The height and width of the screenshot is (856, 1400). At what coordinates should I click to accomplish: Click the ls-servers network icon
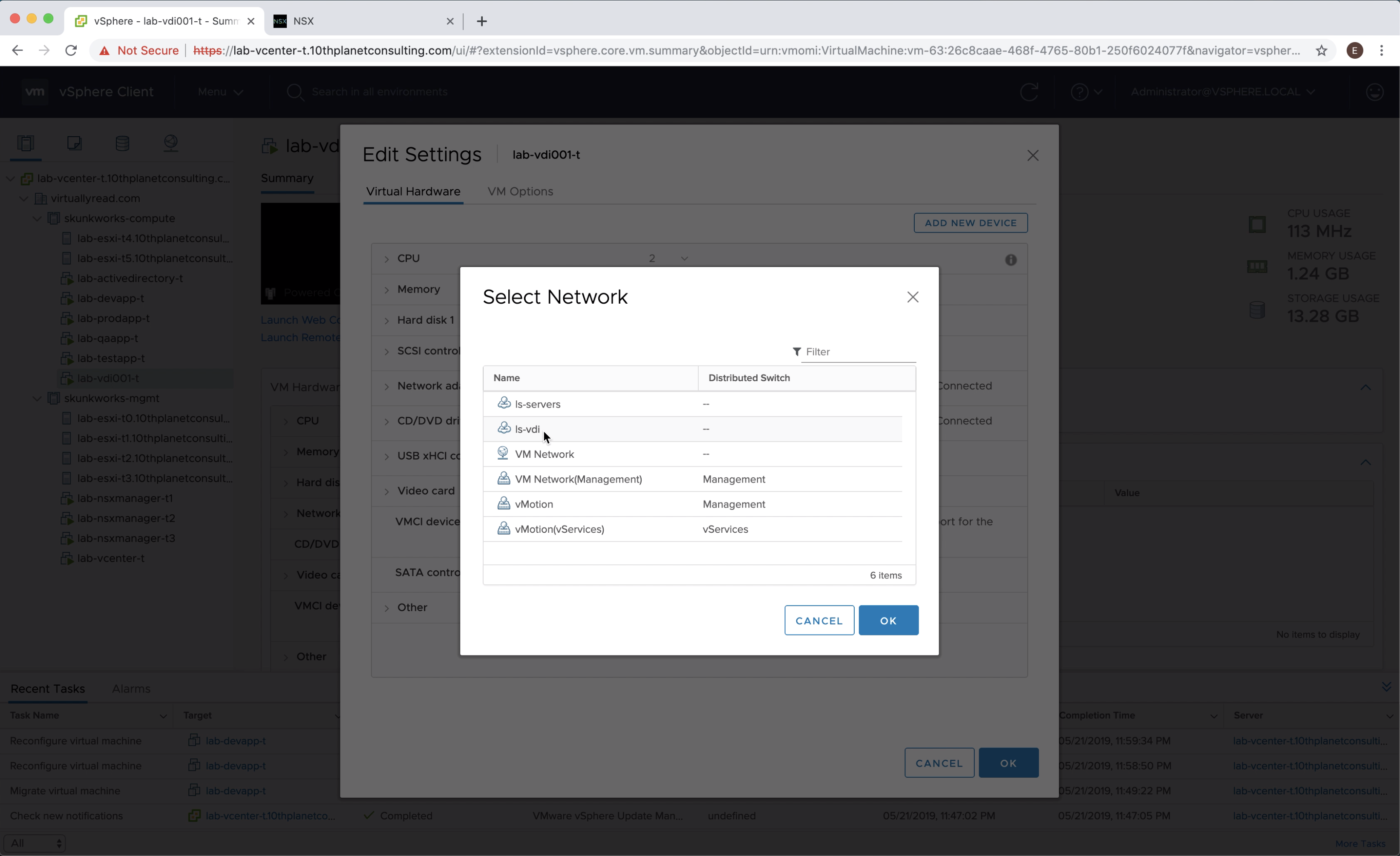504,403
